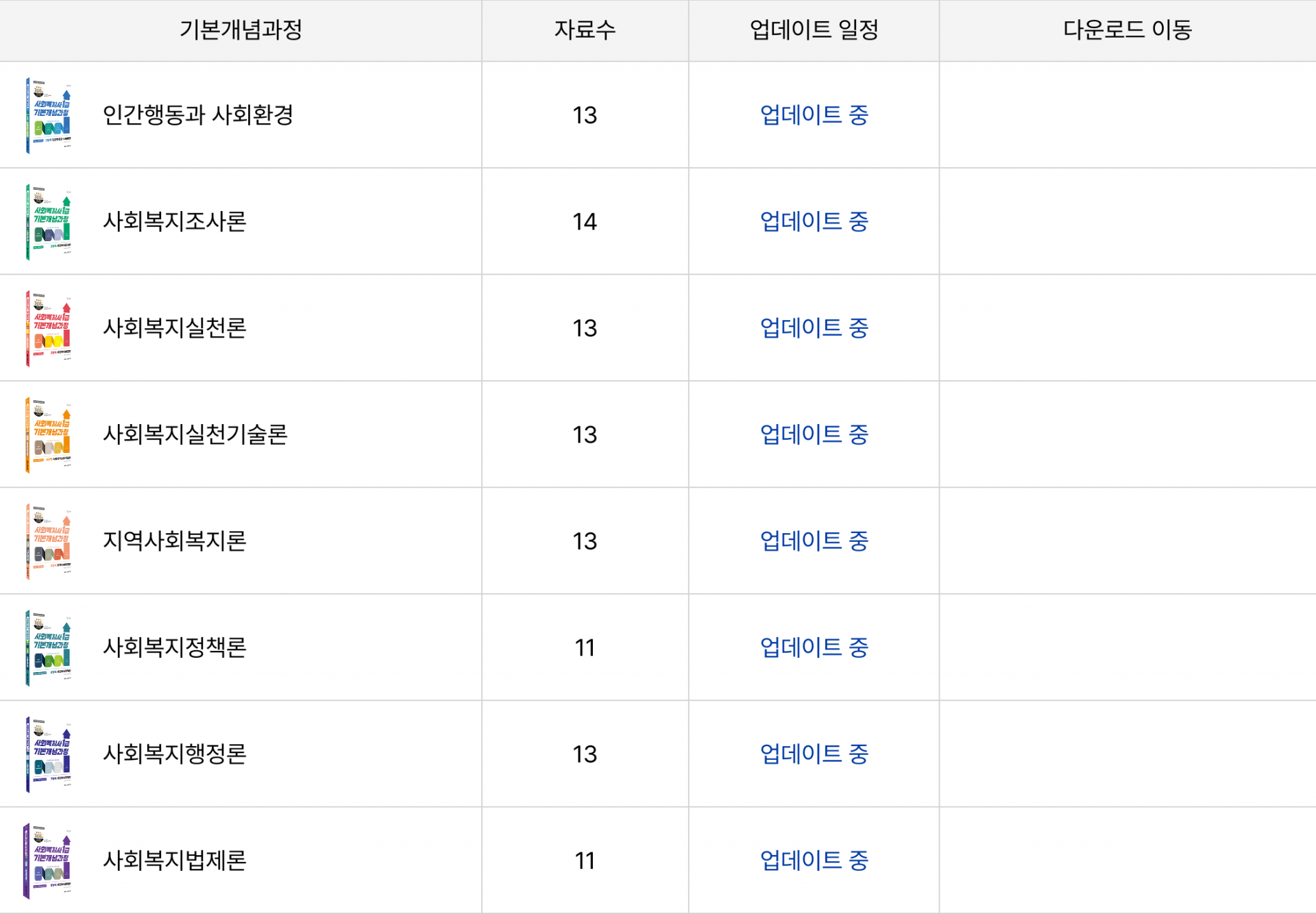Click the 기본개념과정 column header
Screen dimensions: 1316x914
pos(241,30)
